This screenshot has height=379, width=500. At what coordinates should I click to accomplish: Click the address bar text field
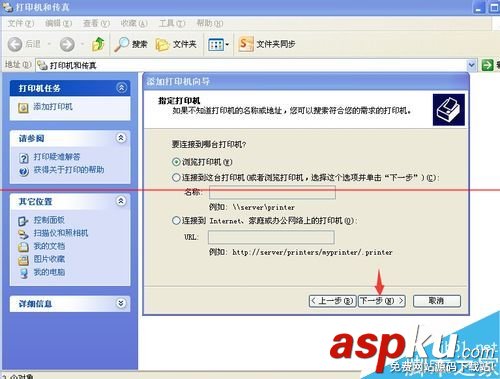(x=251, y=65)
